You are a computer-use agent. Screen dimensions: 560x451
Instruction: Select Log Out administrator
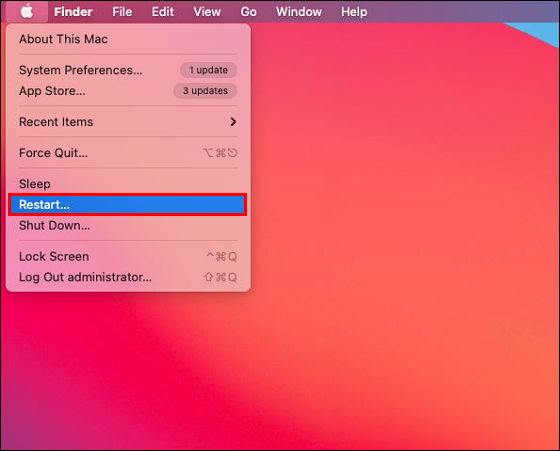pyautogui.click(x=128, y=277)
